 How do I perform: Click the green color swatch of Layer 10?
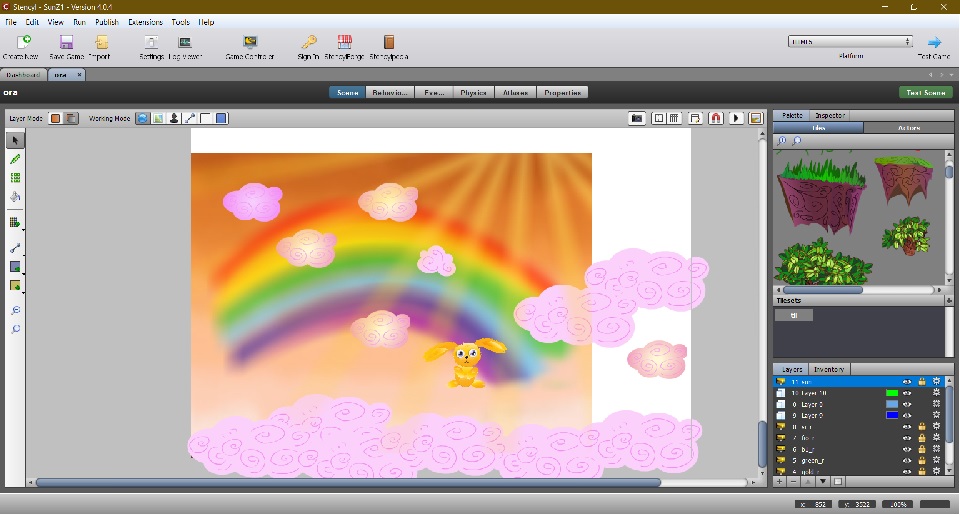892,393
